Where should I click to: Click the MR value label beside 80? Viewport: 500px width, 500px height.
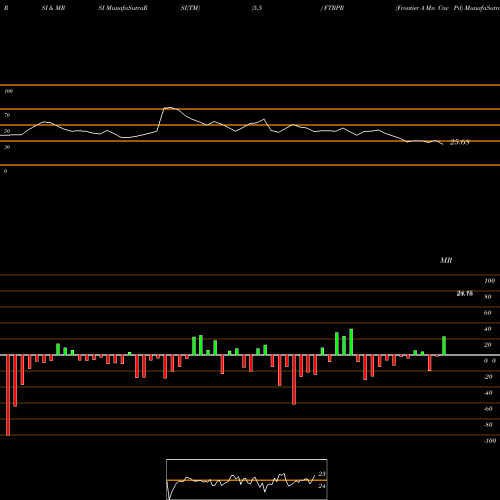(465, 293)
